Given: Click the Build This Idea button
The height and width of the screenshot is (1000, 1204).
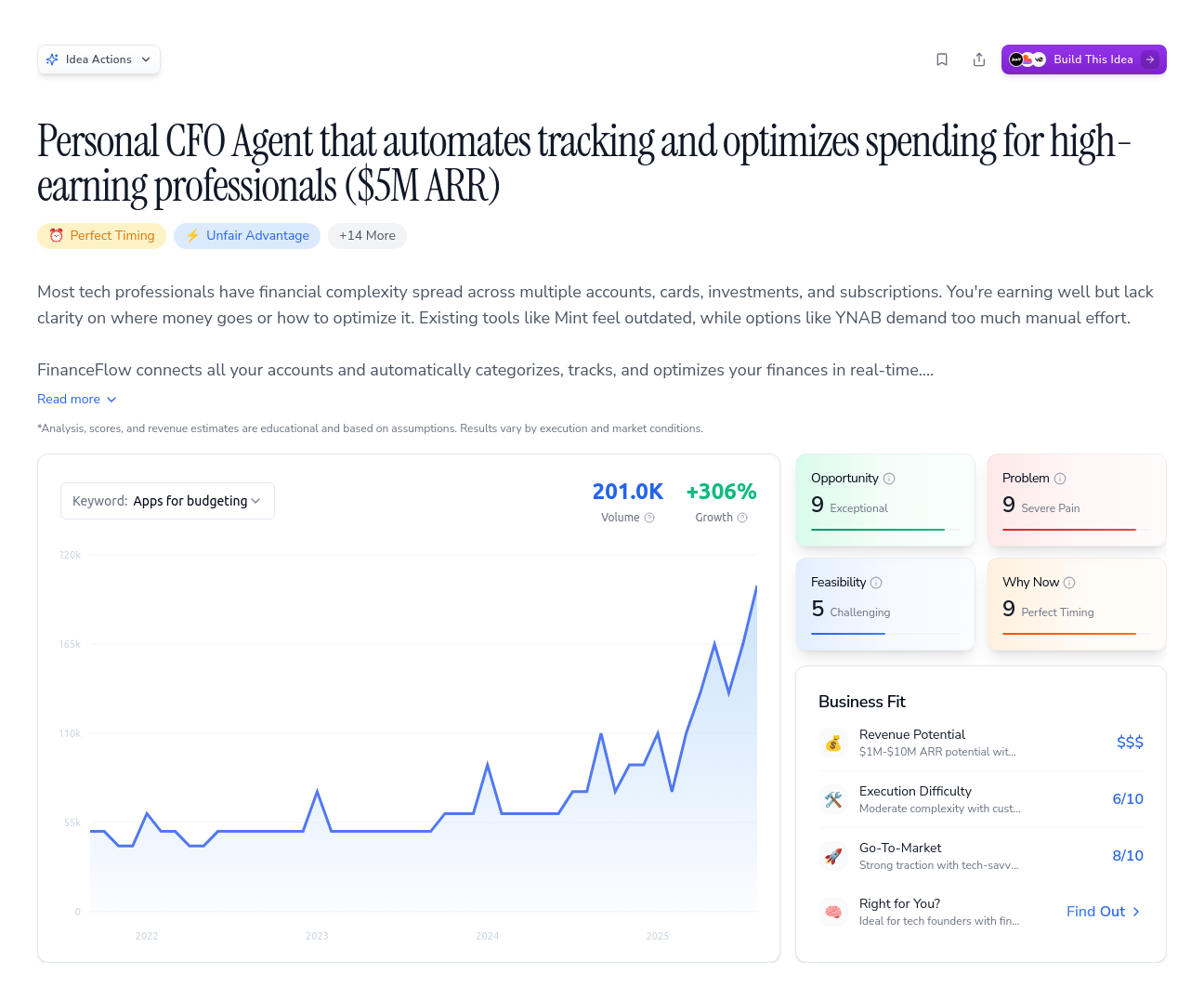Looking at the screenshot, I should (x=1083, y=59).
